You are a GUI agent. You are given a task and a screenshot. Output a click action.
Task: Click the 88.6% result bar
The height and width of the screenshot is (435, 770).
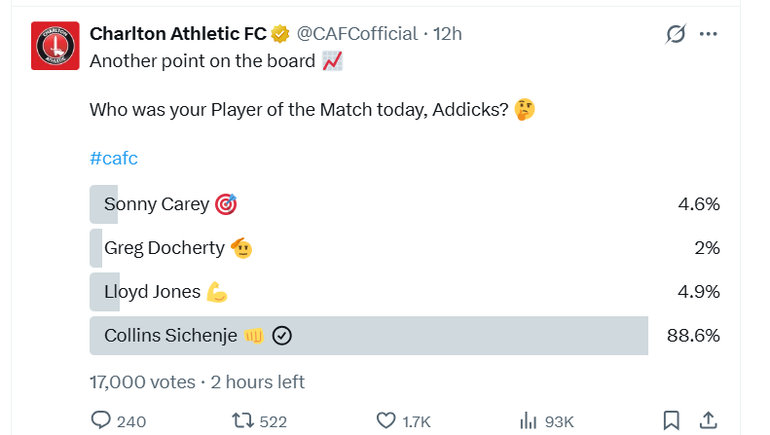pyautogui.click(x=369, y=336)
